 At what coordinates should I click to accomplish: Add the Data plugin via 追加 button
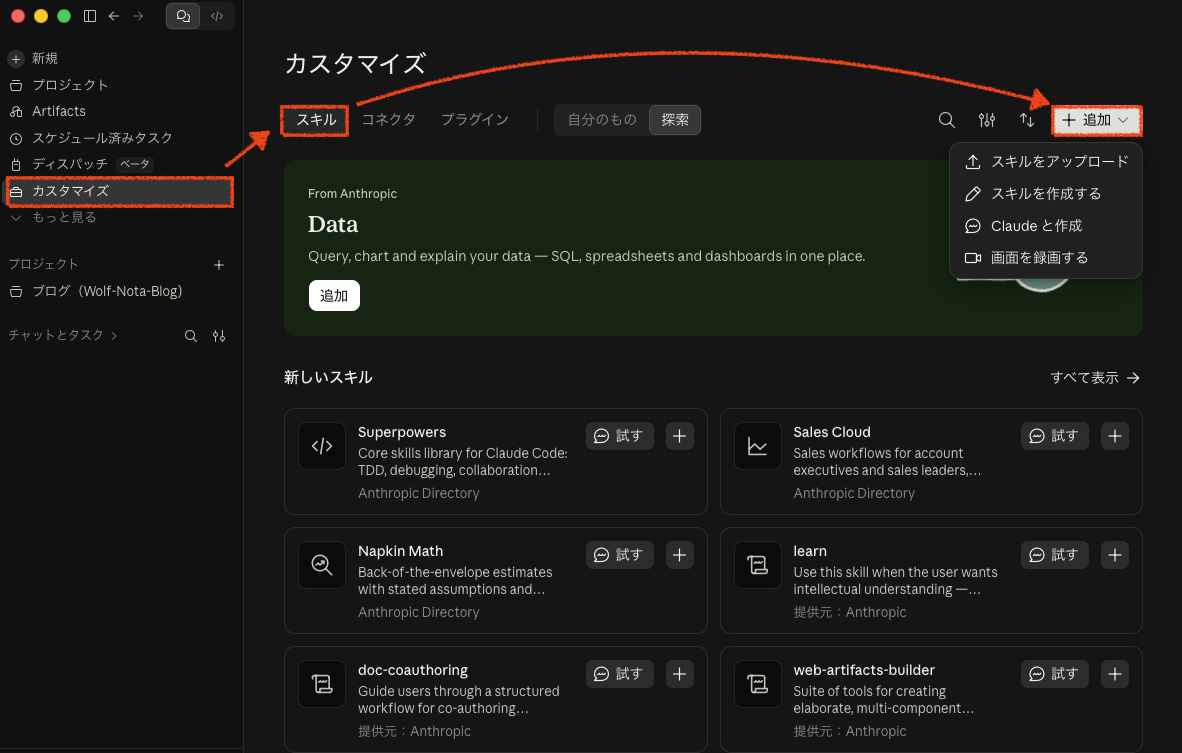point(334,295)
